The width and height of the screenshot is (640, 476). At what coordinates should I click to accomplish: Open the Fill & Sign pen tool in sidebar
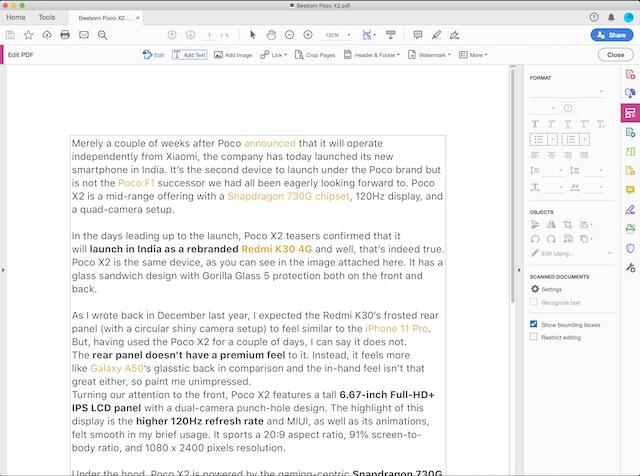pos(629,209)
